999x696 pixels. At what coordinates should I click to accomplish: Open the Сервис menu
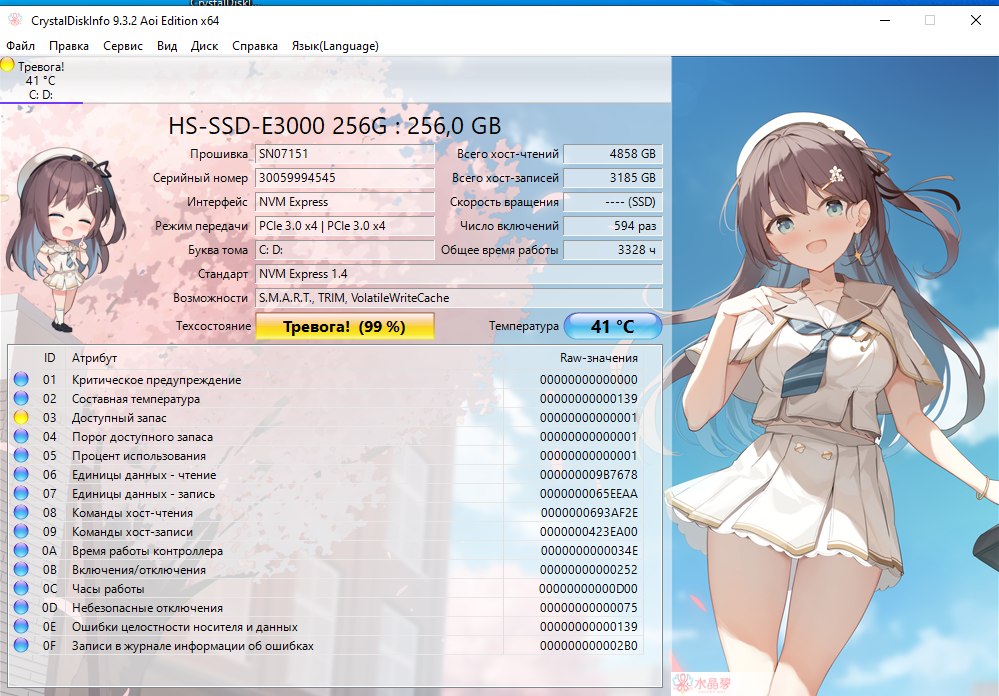point(122,46)
